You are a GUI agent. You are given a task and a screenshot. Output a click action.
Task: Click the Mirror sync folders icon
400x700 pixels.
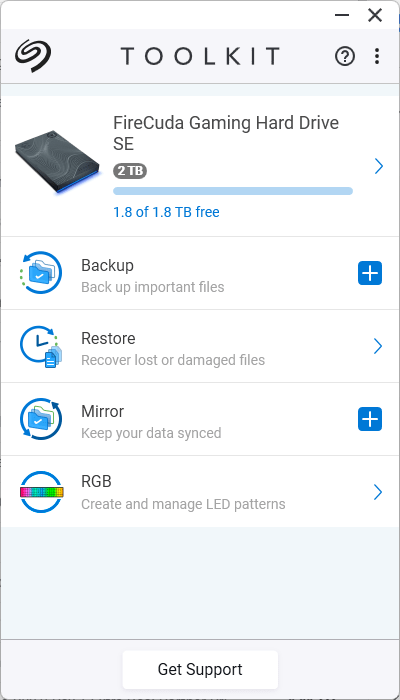point(41,419)
